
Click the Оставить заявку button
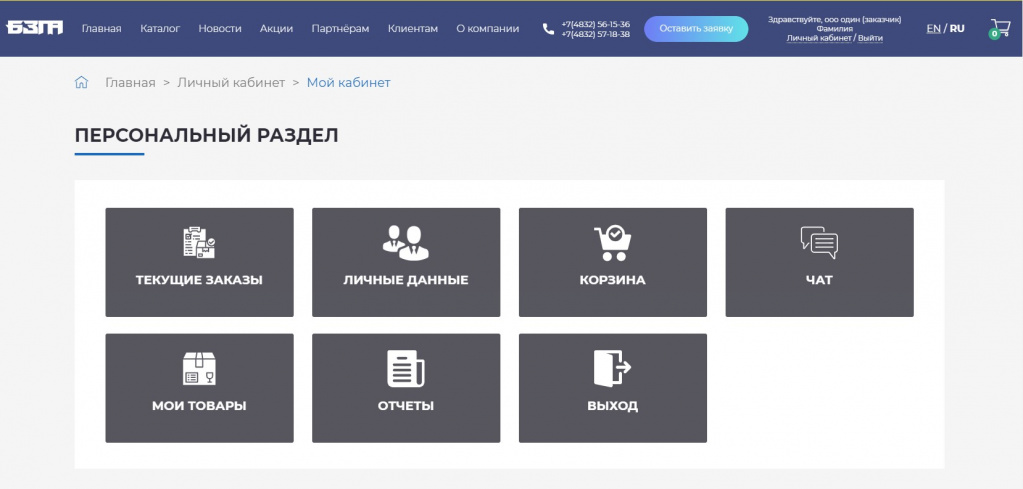click(x=696, y=29)
